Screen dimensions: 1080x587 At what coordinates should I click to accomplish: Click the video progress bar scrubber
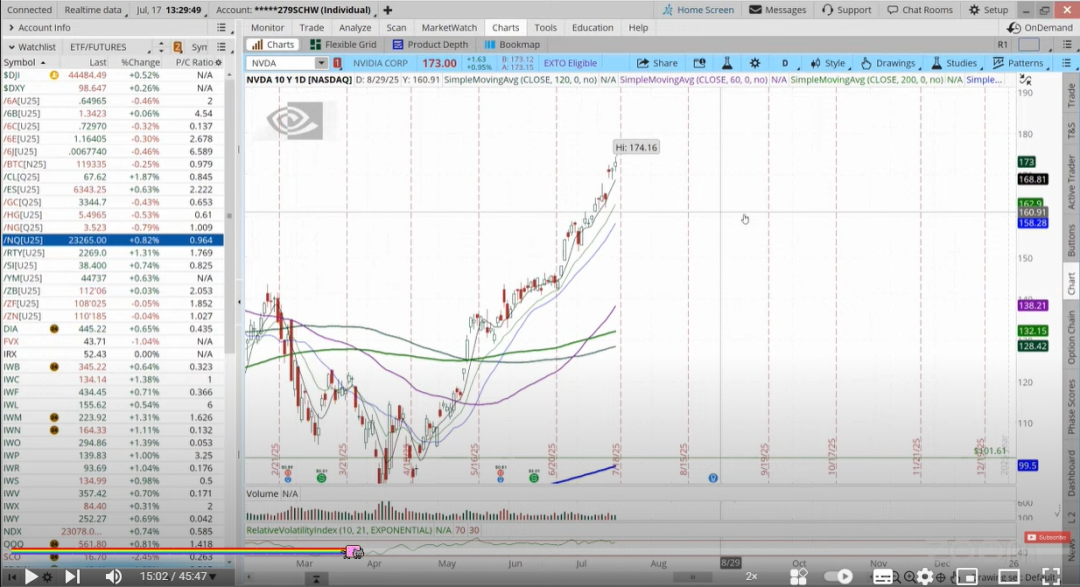(353, 552)
